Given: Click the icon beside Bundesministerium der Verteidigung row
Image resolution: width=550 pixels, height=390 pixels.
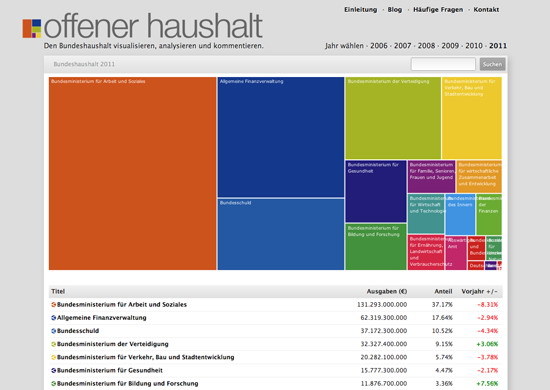Looking at the screenshot, I should click(x=54, y=344).
